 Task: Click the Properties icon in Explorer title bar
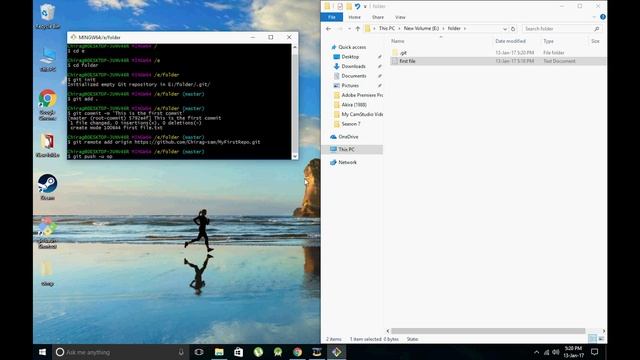click(340, 6)
